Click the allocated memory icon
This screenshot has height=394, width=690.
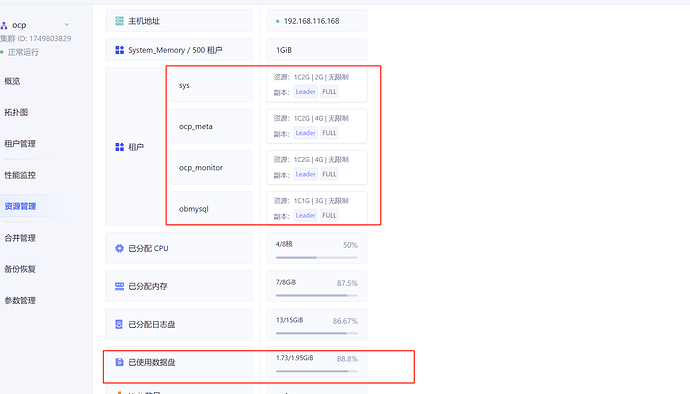119,286
